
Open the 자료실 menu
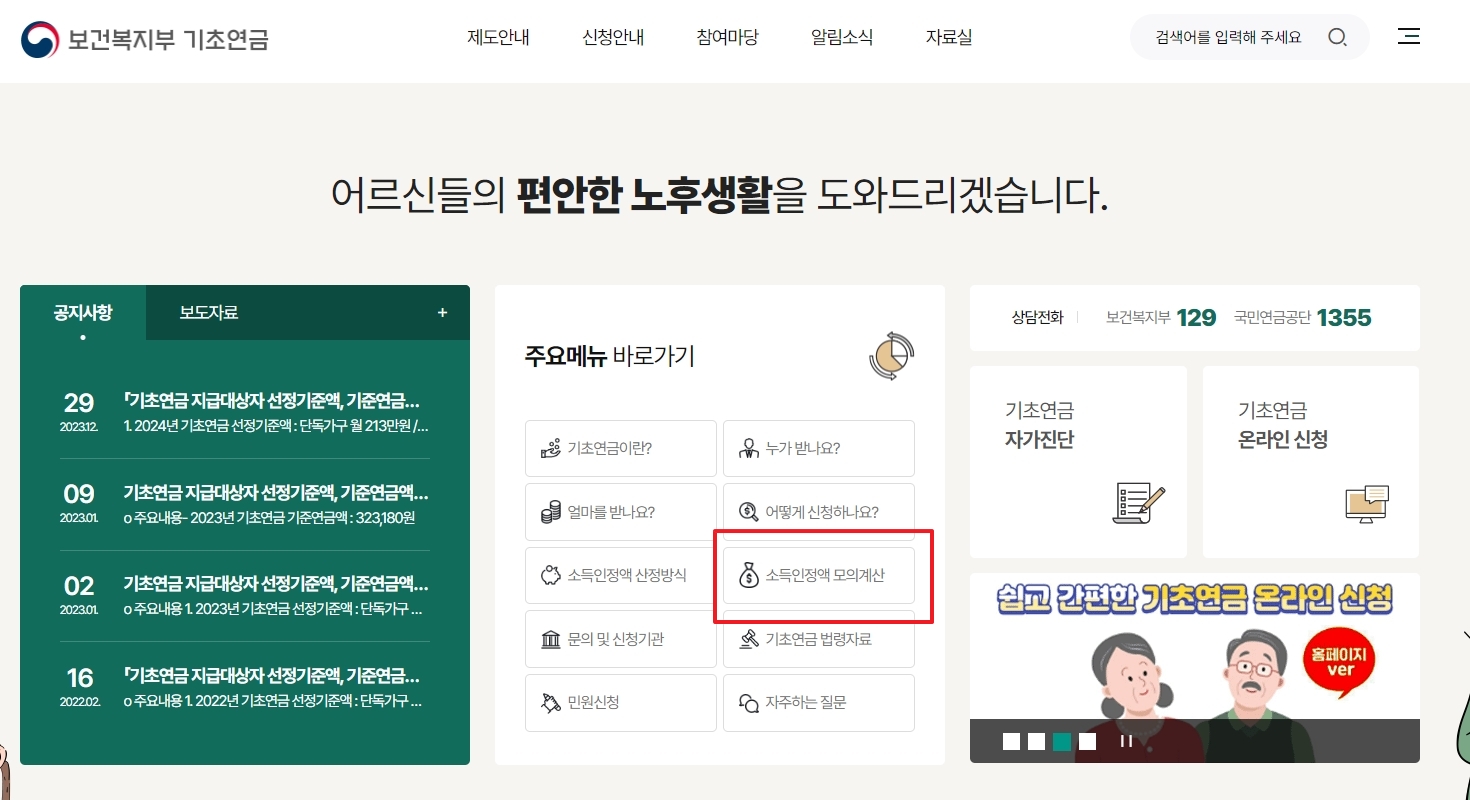coord(949,38)
